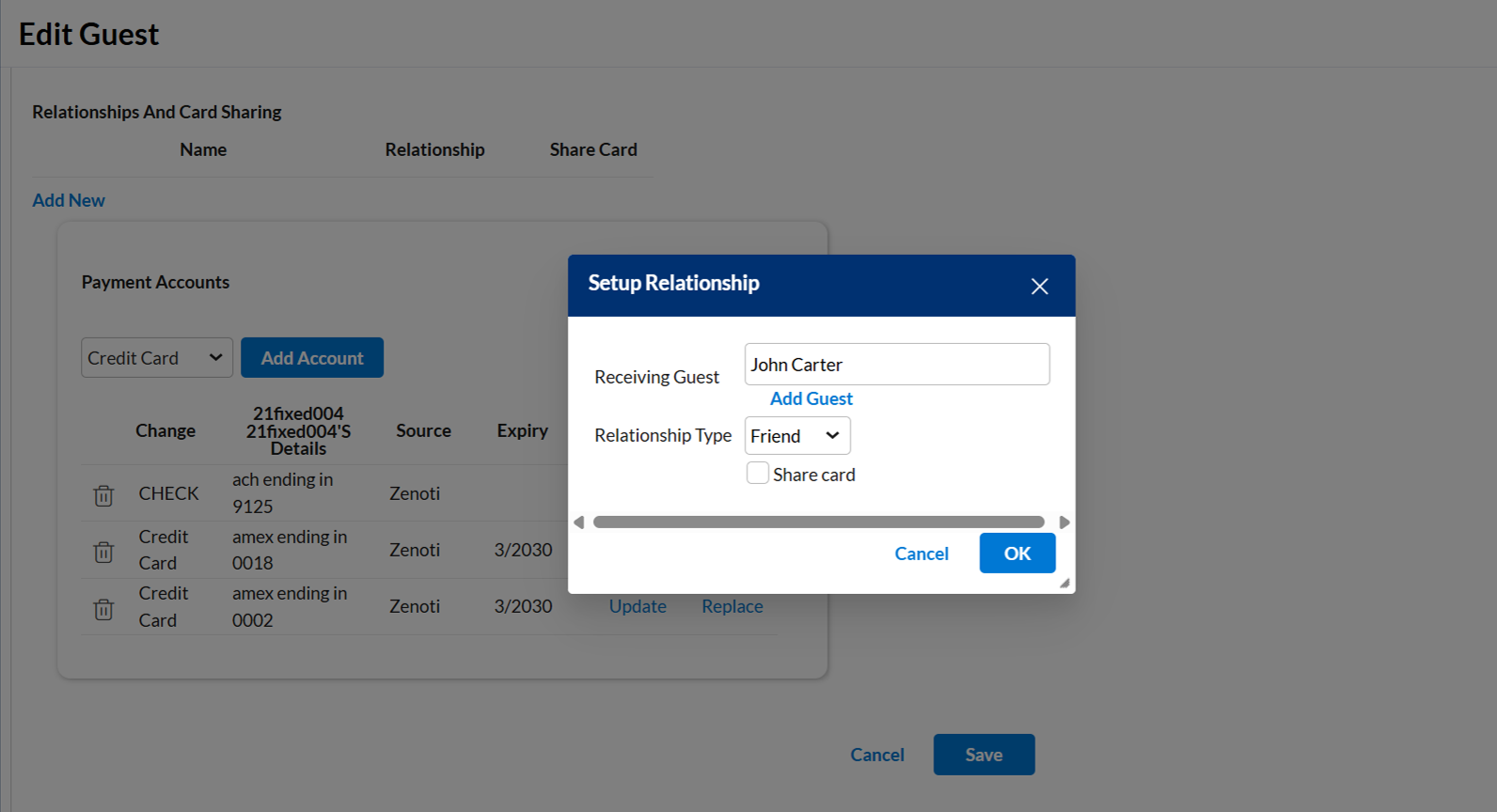Screen dimensions: 1497x812
Task: Click the Share Card column header
Action: tap(593, 149)
